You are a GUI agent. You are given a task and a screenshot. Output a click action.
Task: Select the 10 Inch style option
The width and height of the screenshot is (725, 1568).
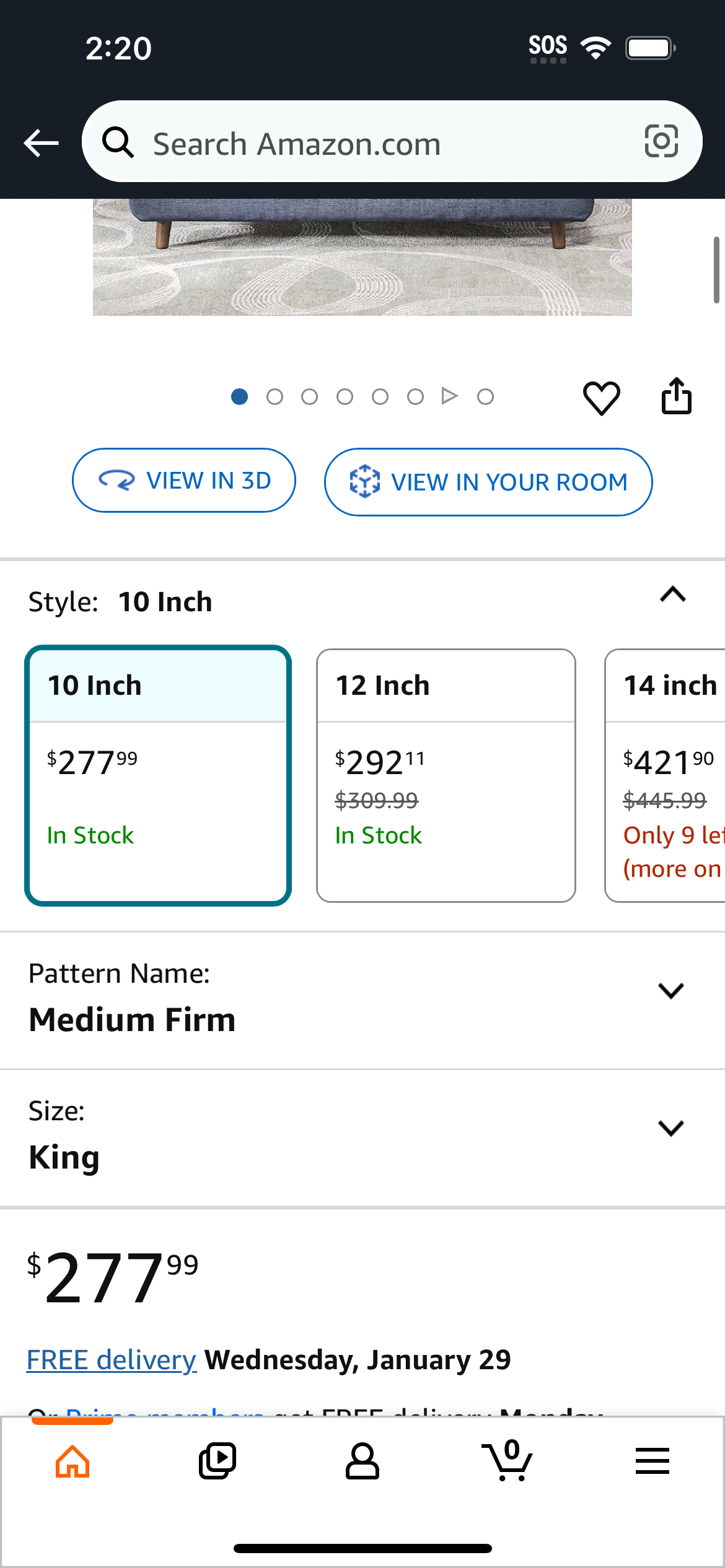click(x=158, y=775)
